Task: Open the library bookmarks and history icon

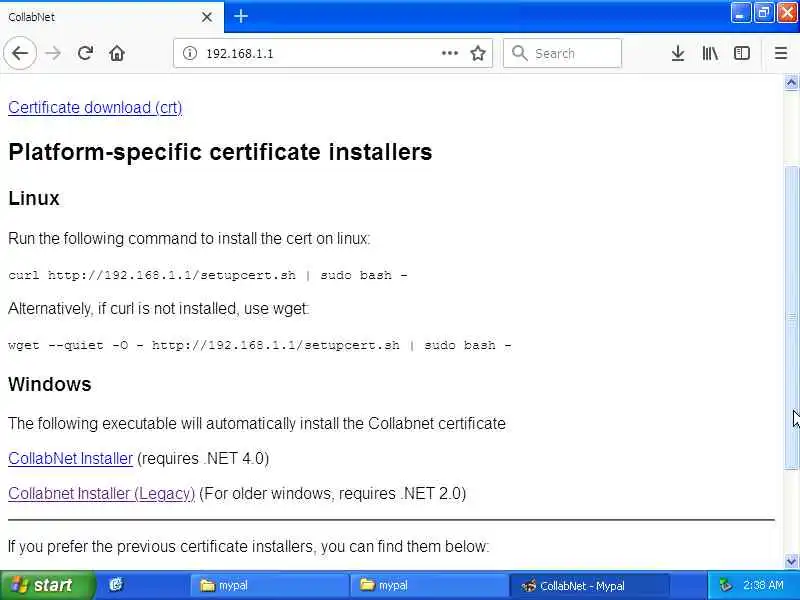Action: (x=710, y=53)
